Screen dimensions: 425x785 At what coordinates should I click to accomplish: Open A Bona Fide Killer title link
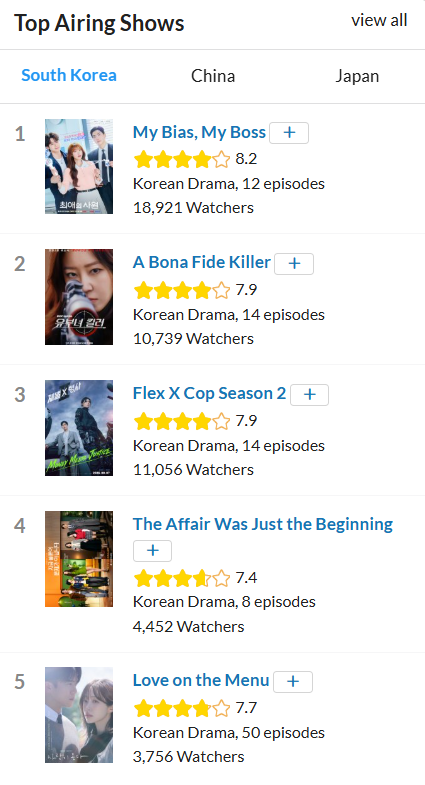coord(202,262)
